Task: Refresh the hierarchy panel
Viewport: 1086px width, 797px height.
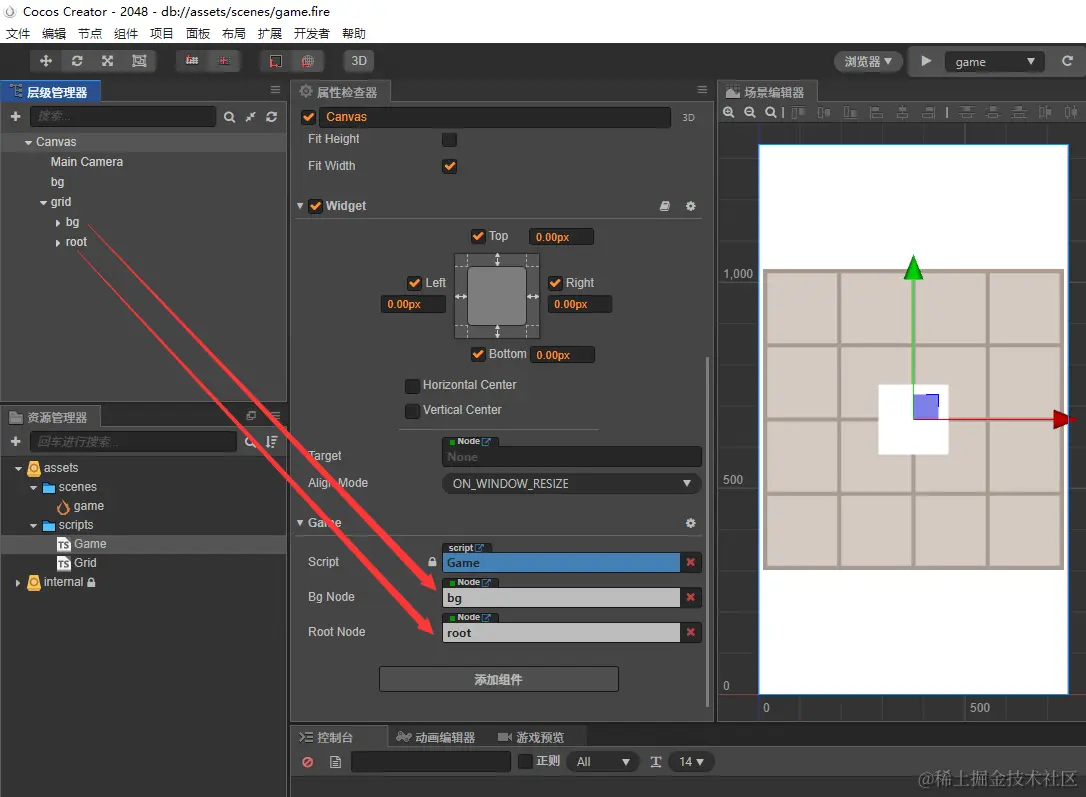Action: click(x=272, y=117)
